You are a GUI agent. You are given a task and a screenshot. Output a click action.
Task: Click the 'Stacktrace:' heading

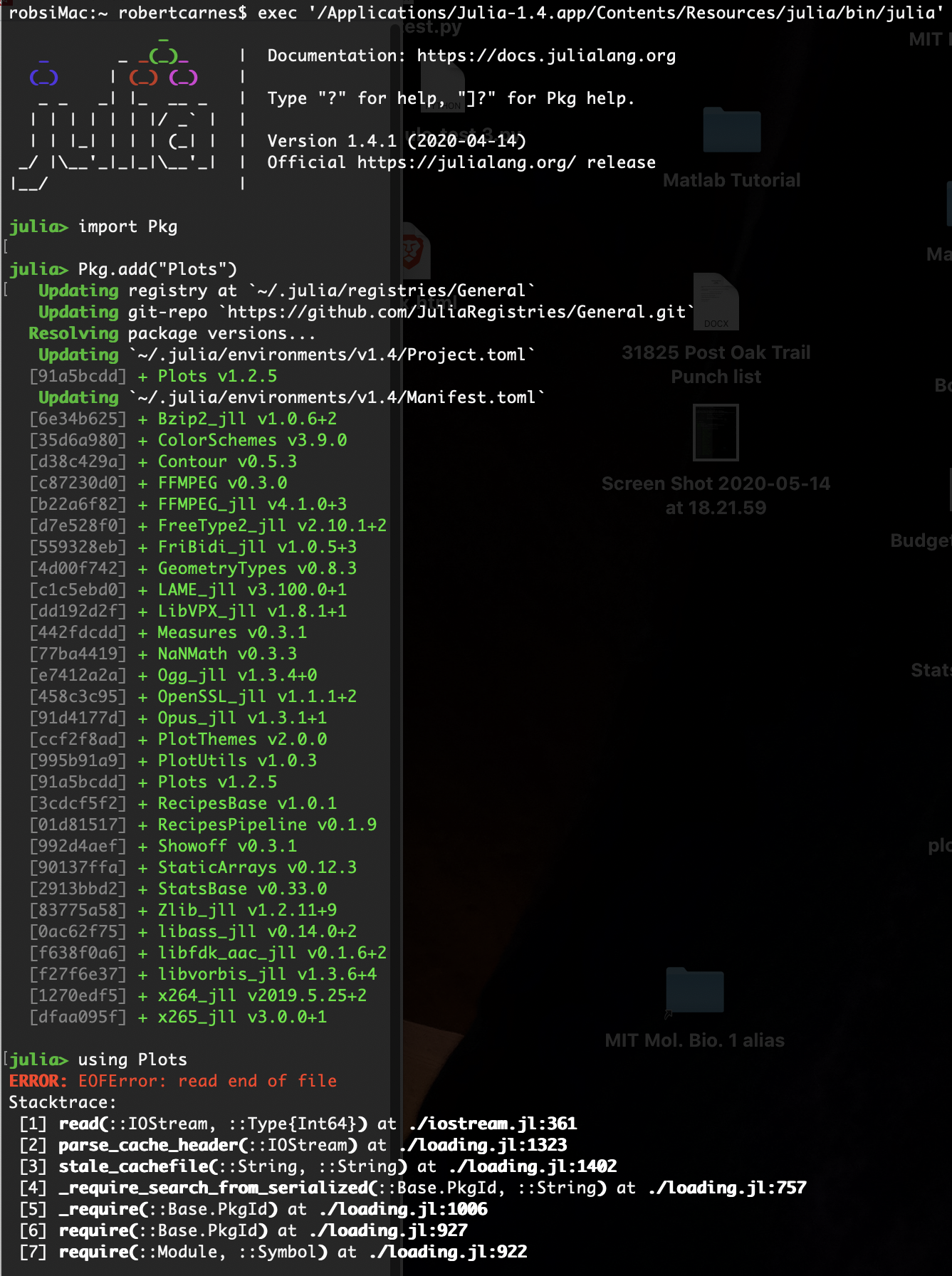coord(63,1102)
